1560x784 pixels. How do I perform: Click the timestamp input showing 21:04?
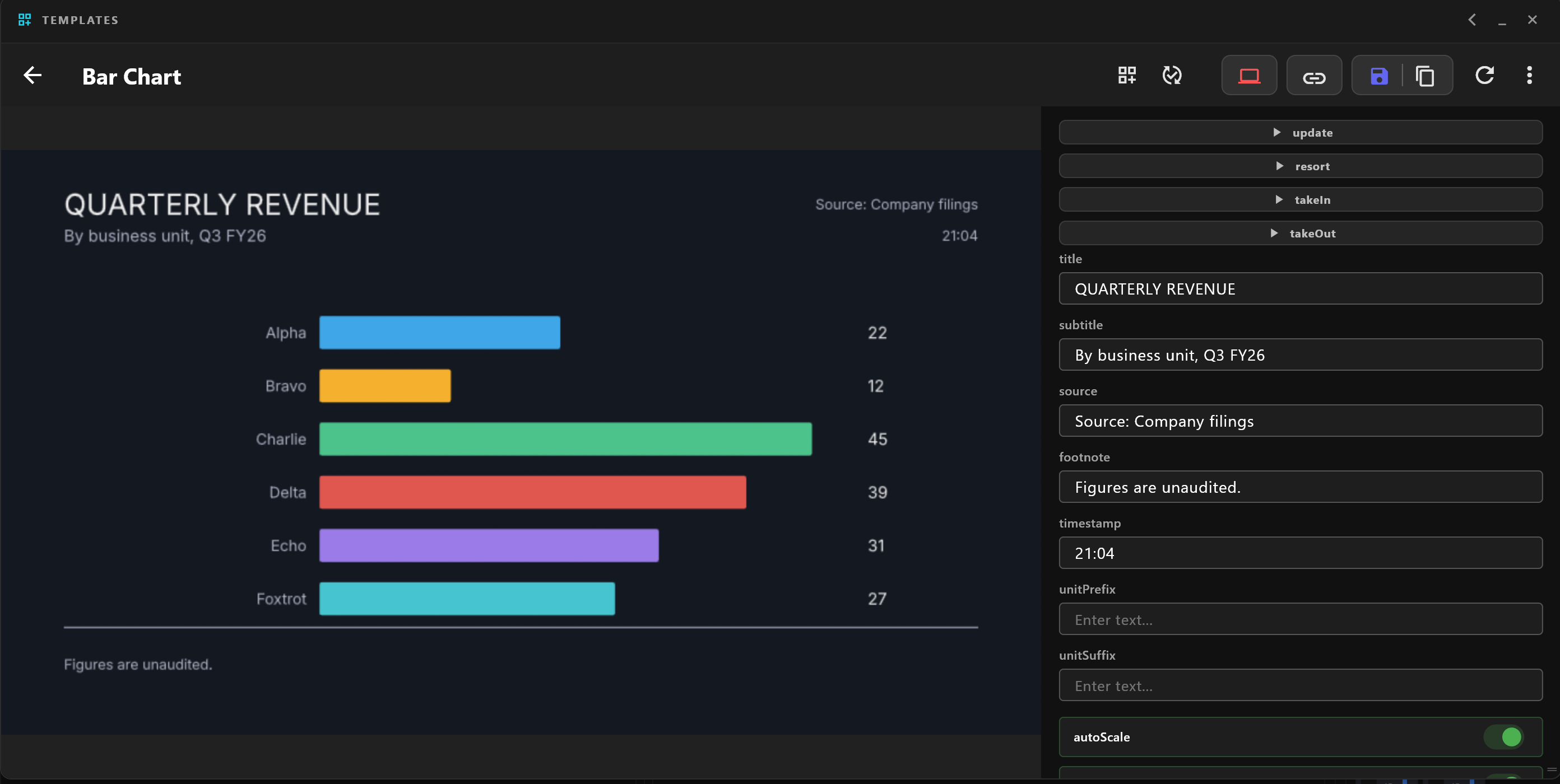pyautogui.click(x=1300, y=553)
